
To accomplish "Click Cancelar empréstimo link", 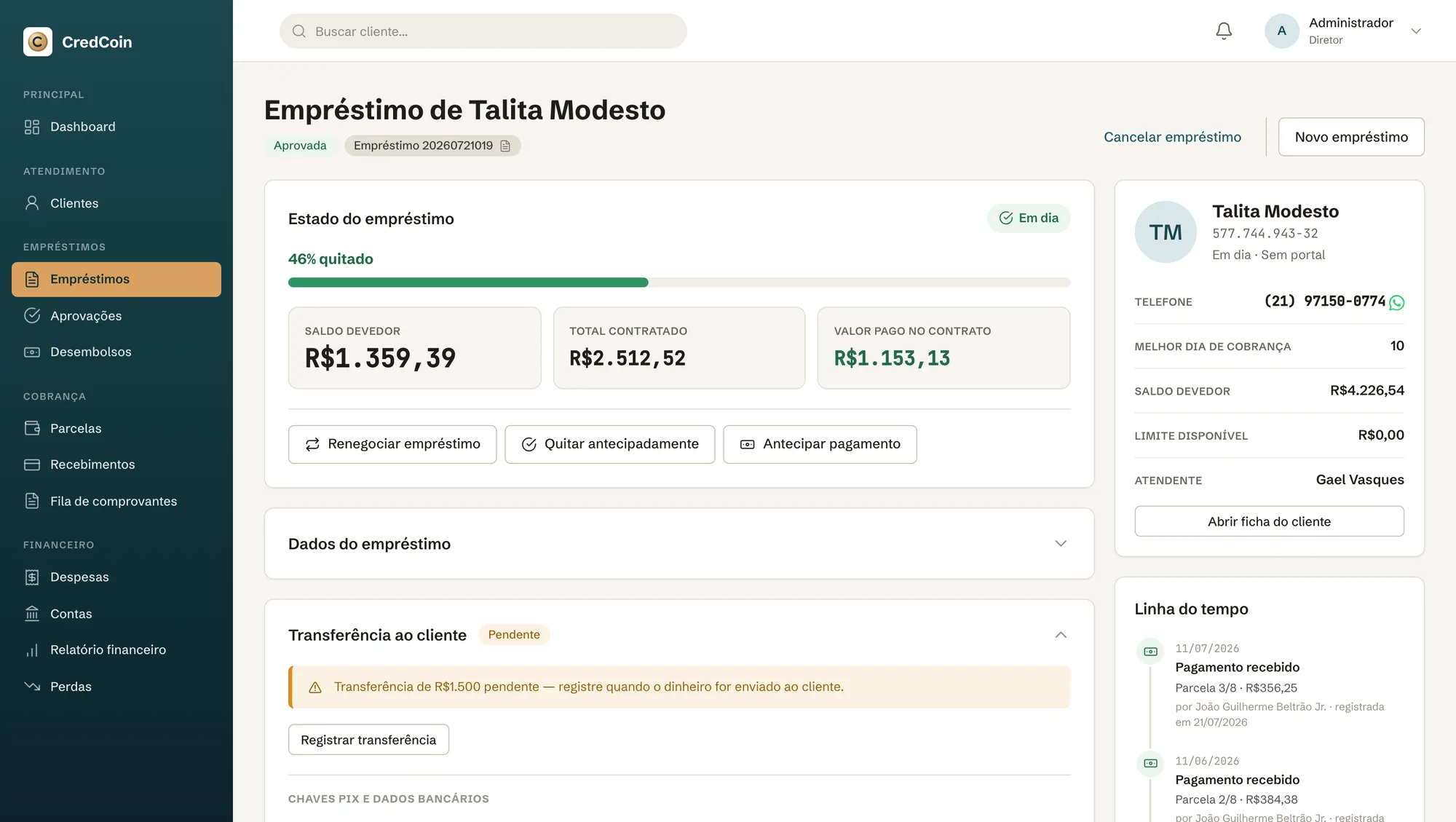I will 1172,137.
